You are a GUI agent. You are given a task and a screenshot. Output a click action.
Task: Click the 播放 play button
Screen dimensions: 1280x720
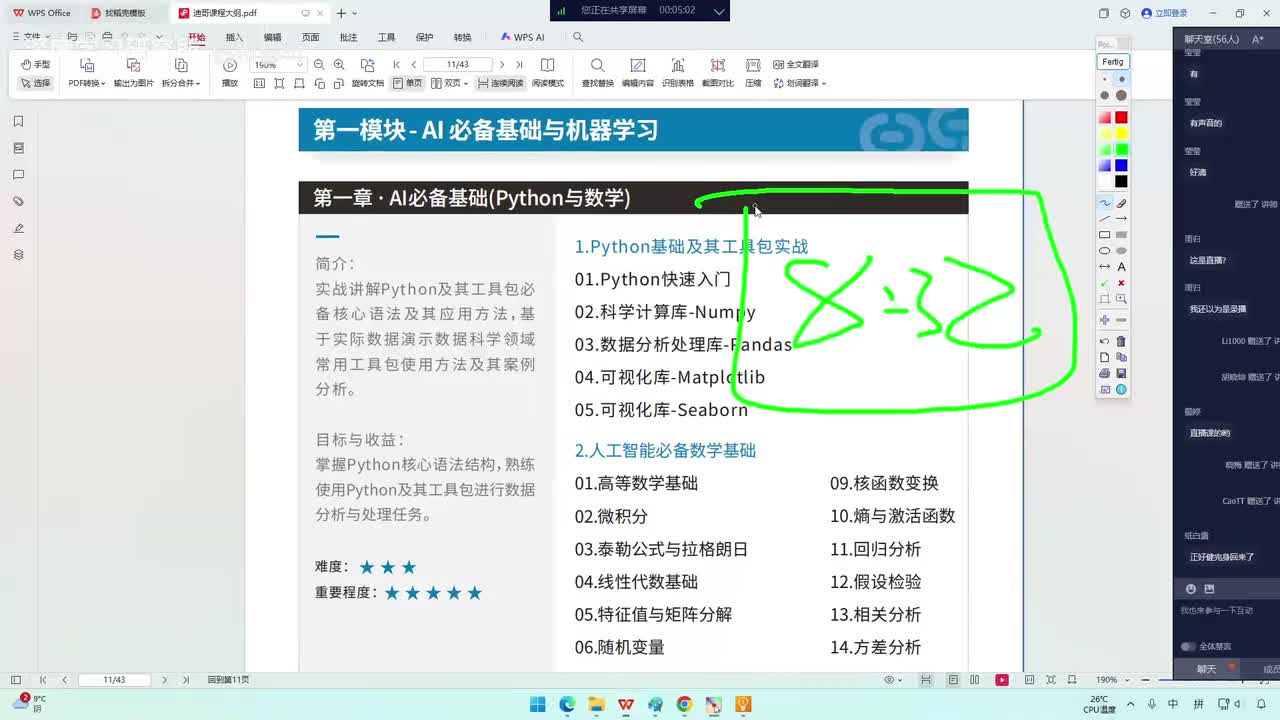[x=230, y=73]
